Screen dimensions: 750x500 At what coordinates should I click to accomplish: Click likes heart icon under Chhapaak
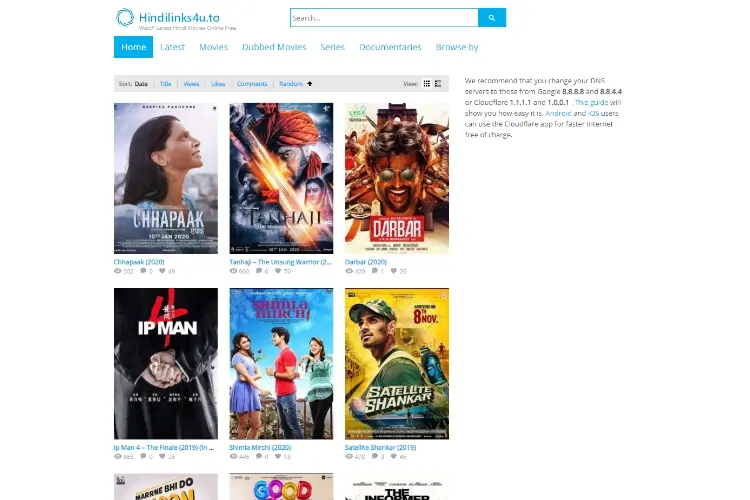tap(162, 271)
